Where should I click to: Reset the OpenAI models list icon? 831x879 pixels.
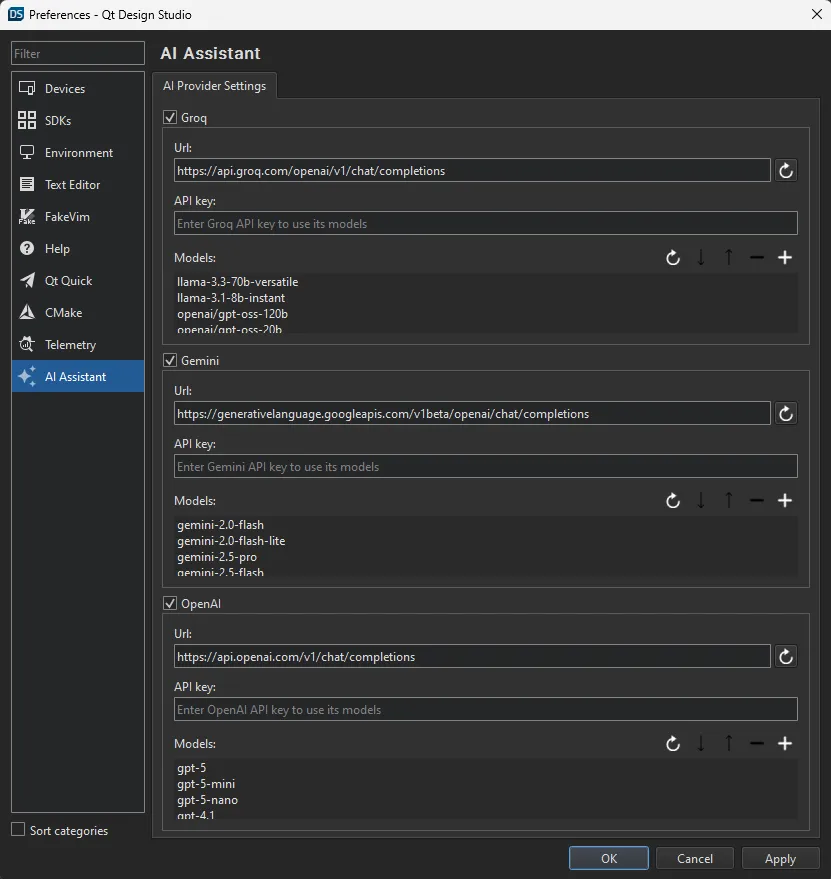673,744
